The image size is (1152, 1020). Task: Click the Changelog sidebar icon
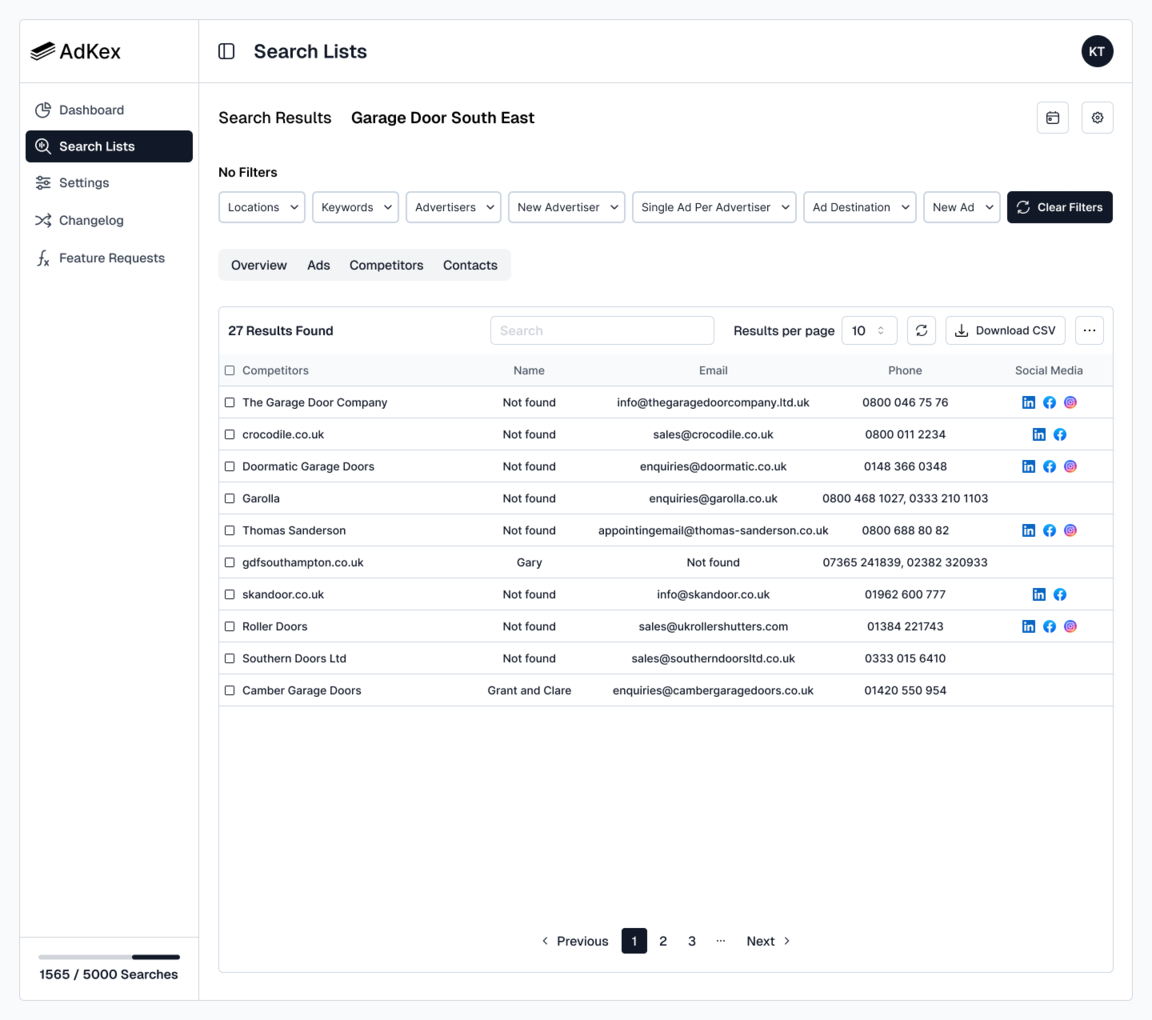tap(42, 220)
